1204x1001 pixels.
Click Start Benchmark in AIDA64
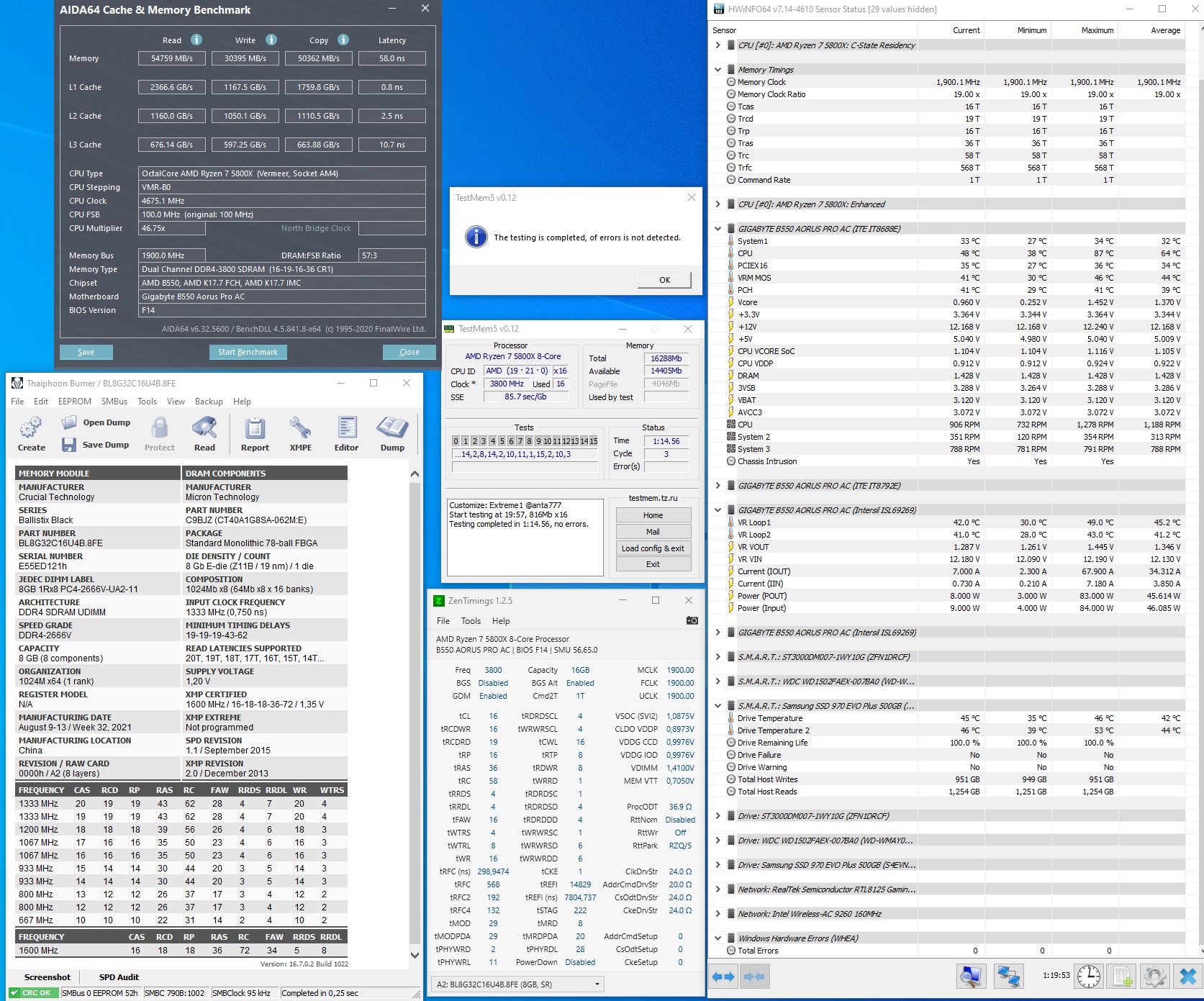[x=248, y=352]
